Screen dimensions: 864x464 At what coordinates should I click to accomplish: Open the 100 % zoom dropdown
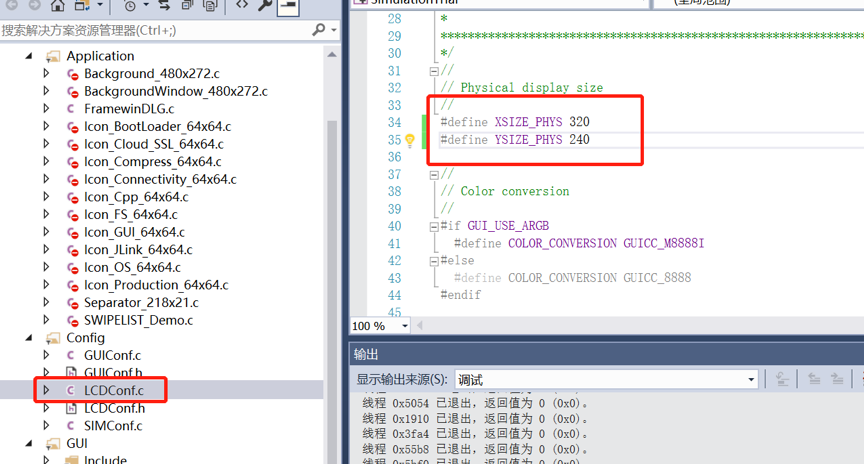tap(405, 326)
